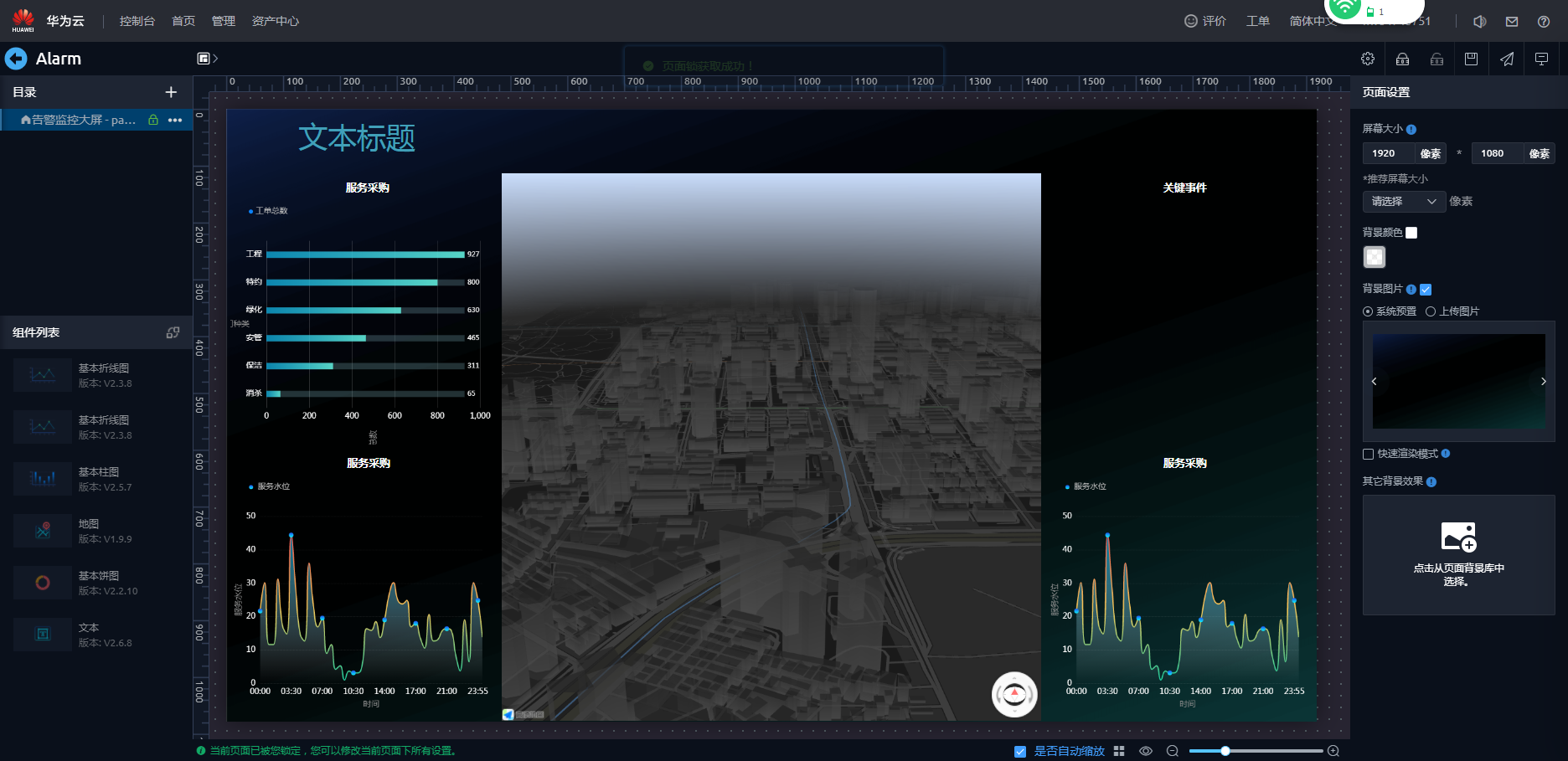This screenshot has width=1568, height=761.
Task: Click the 评价 feedback link
Action: point(1205,21)
